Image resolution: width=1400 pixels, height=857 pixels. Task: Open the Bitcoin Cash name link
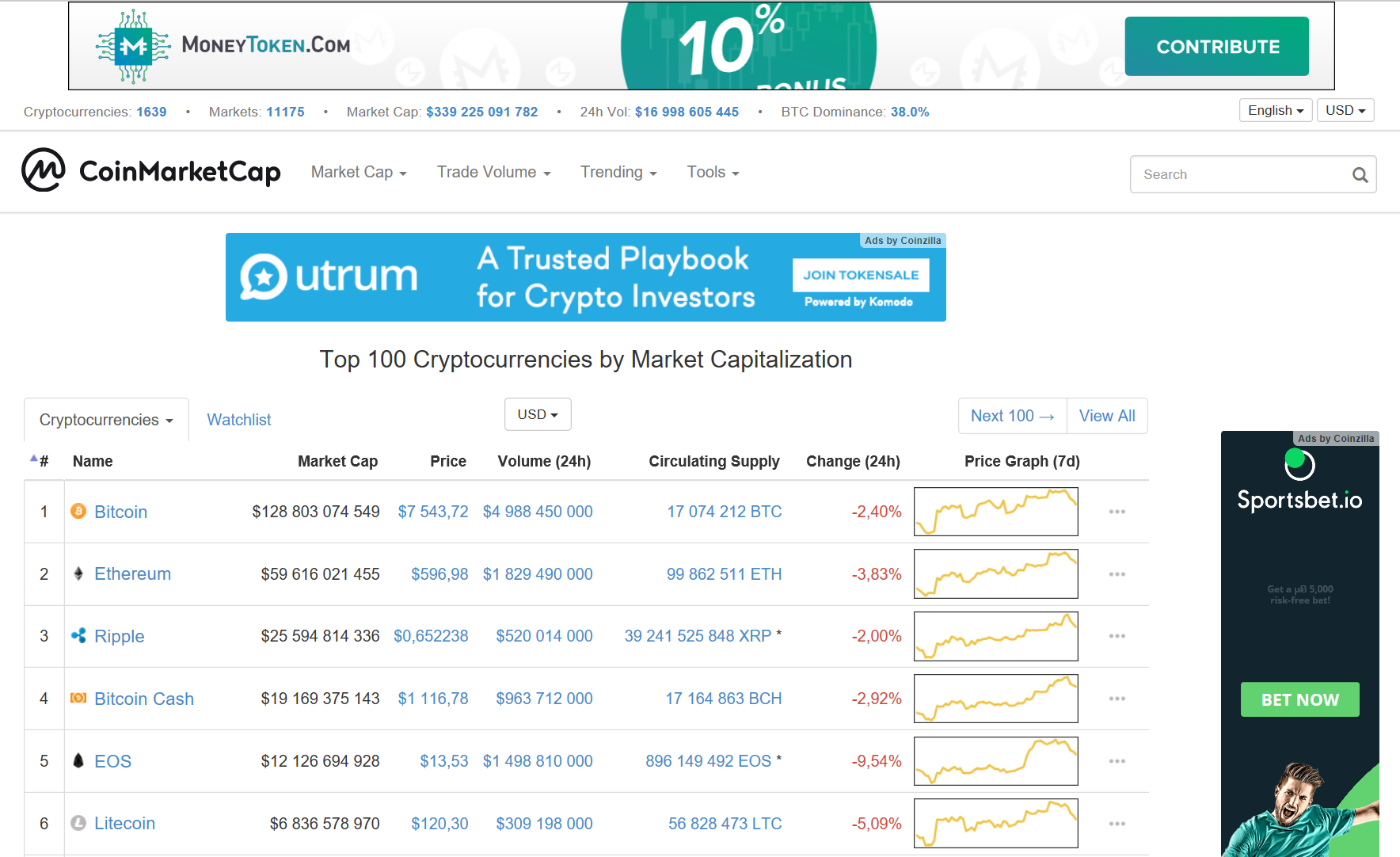point(144,699)
